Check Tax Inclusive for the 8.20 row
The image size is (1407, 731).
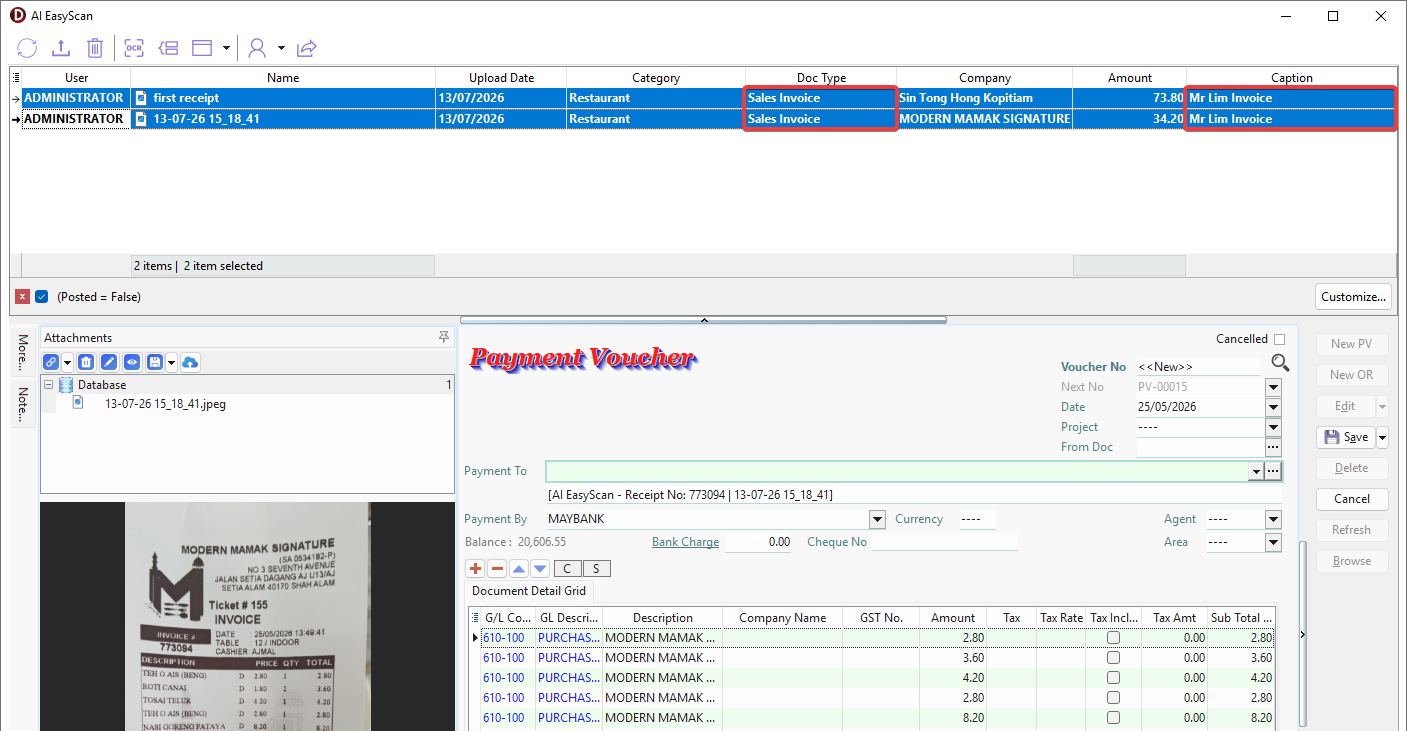(1113, 718)
